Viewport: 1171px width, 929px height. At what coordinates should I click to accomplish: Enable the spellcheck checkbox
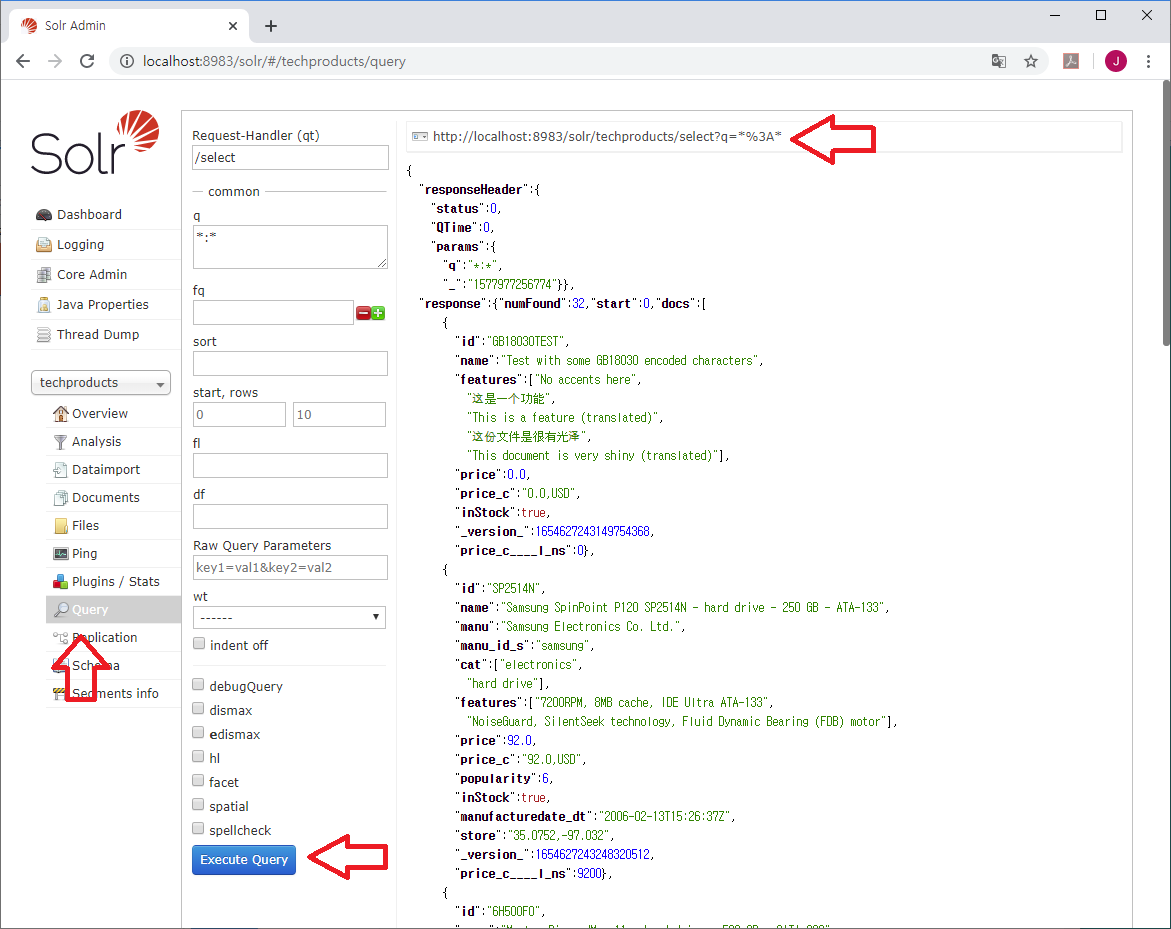point(198,828)
